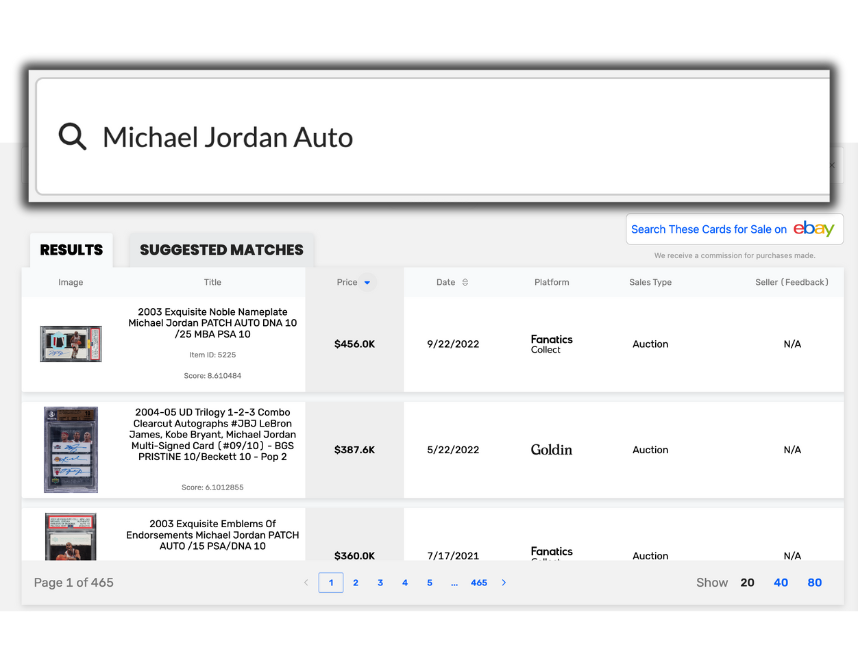
Task: Click the pagination ellipsis
Action: pyautogui.click(x=454, y=583)
